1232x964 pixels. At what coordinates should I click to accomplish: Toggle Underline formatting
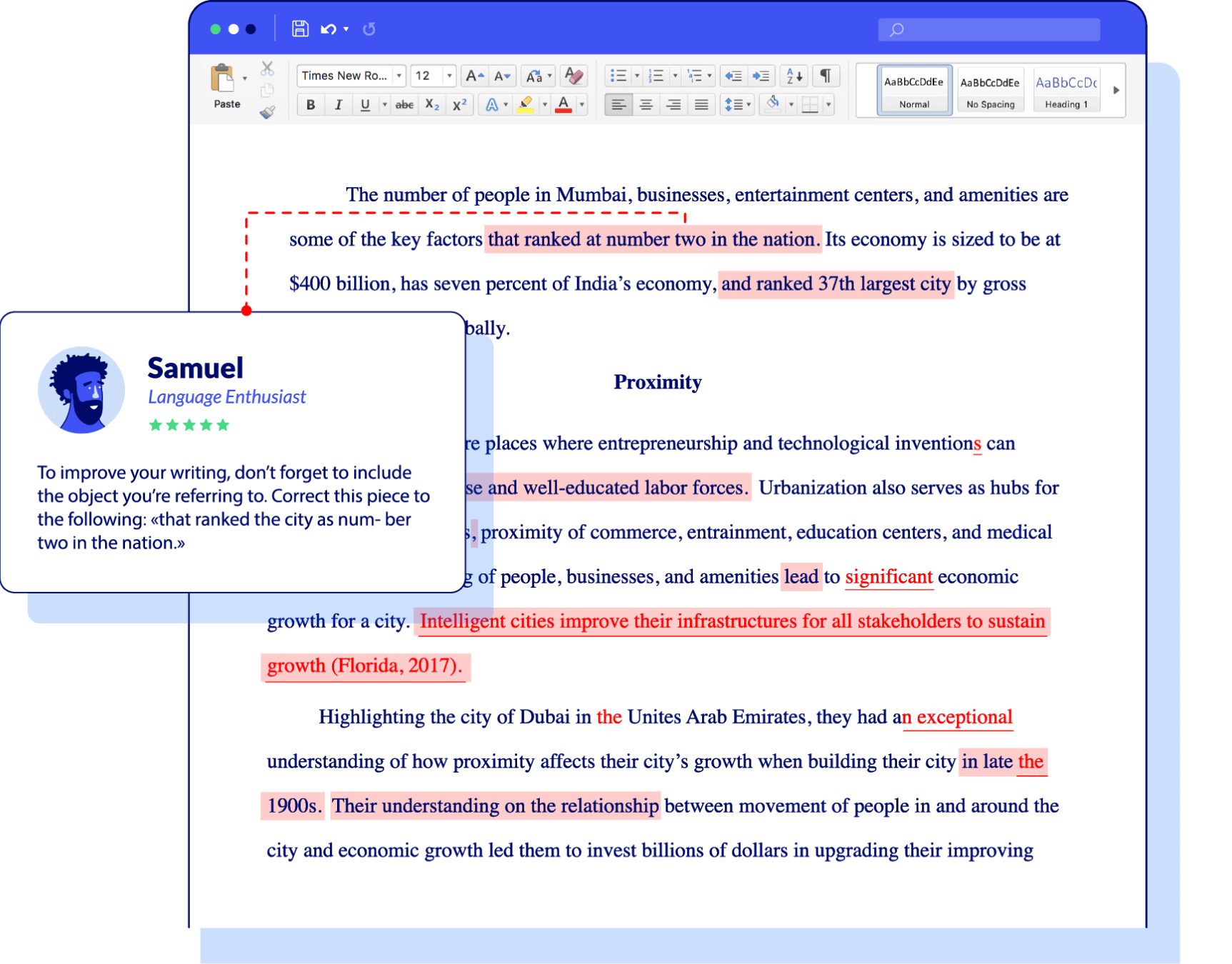[x=365, y=105]
